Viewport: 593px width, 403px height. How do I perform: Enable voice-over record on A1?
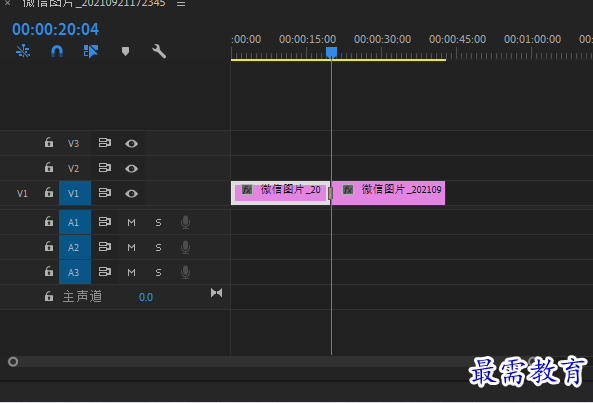coord(185,222)
